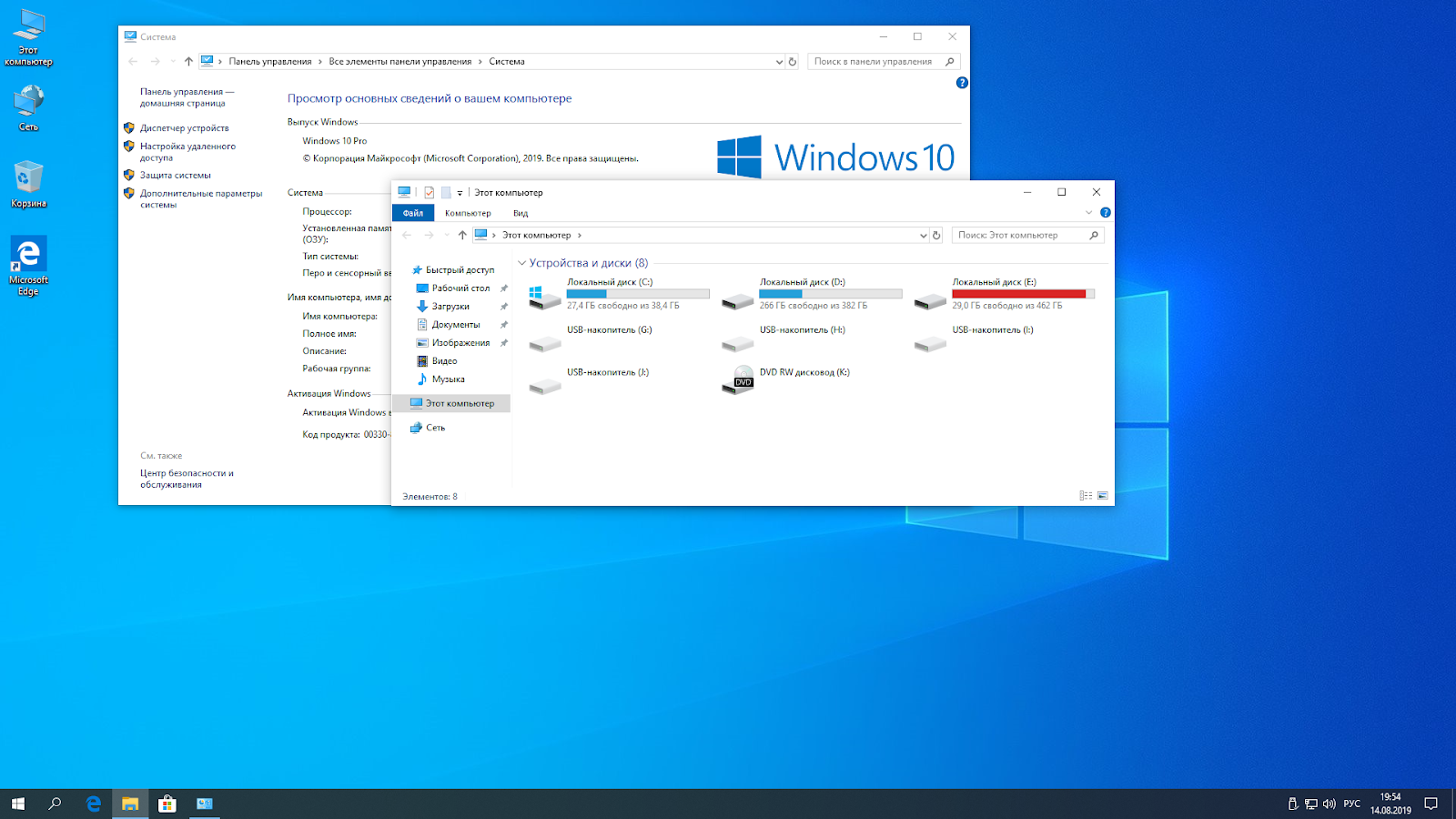This screenshot has height=819, width=1456.
Task: Open Local Disk (C:) drive icon
Action: [x=545, y=297]
